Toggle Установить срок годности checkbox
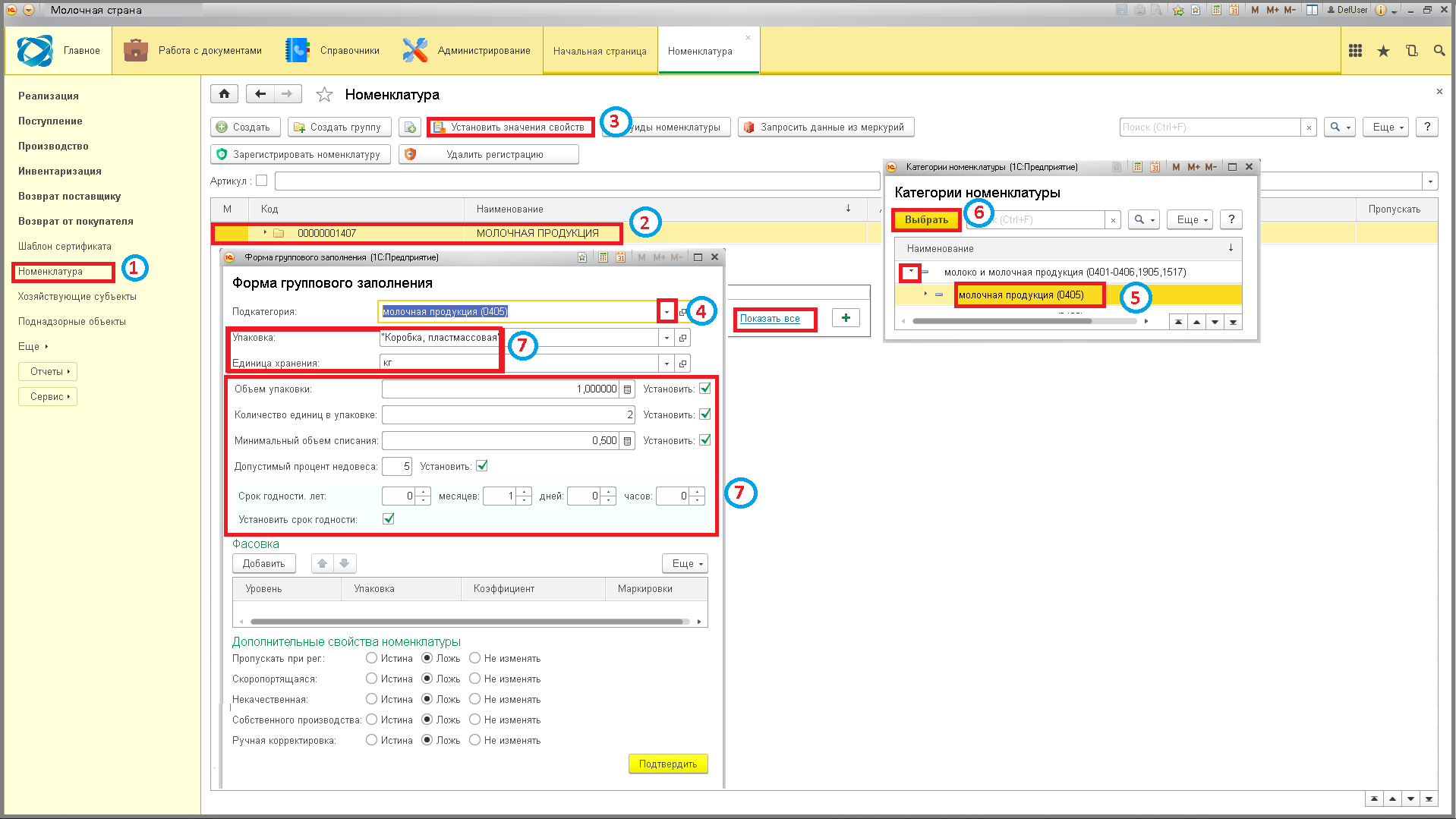Screen dimensions: 1456x819 [x=389, y=519]
